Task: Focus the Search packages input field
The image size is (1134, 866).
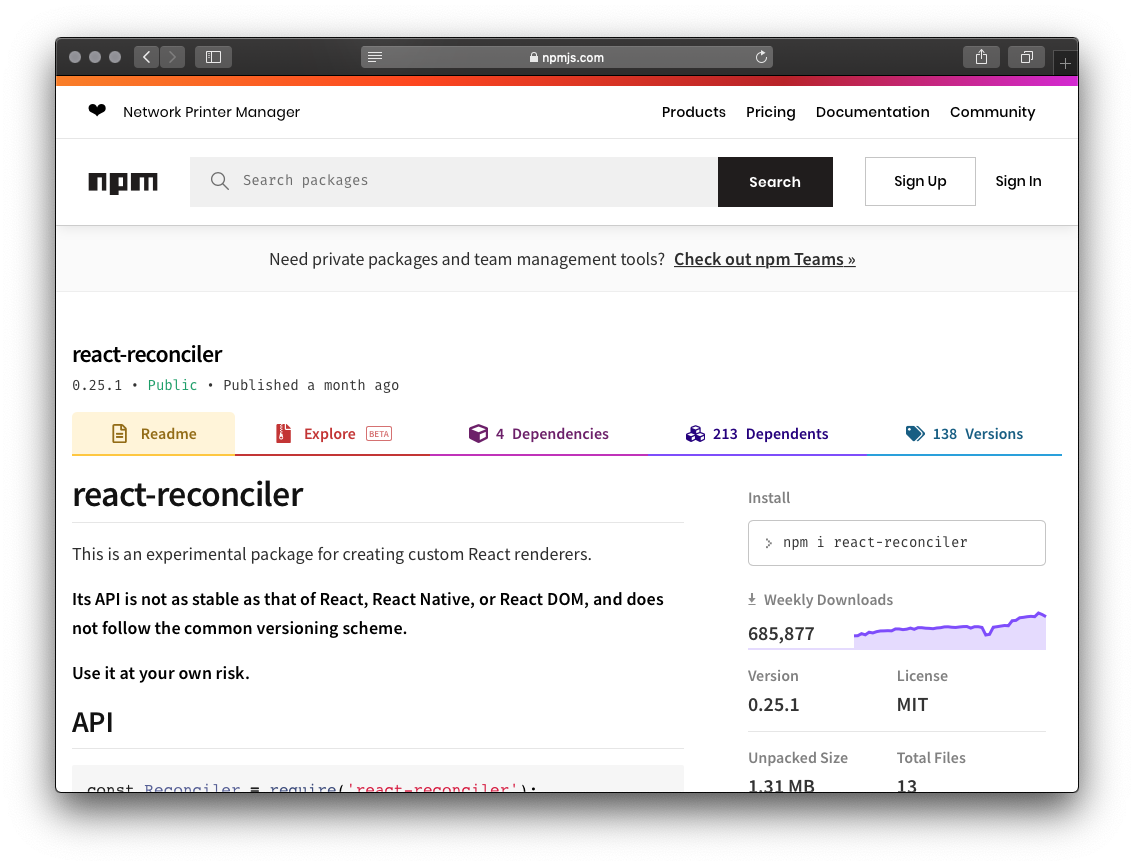Action: [454, 182]
